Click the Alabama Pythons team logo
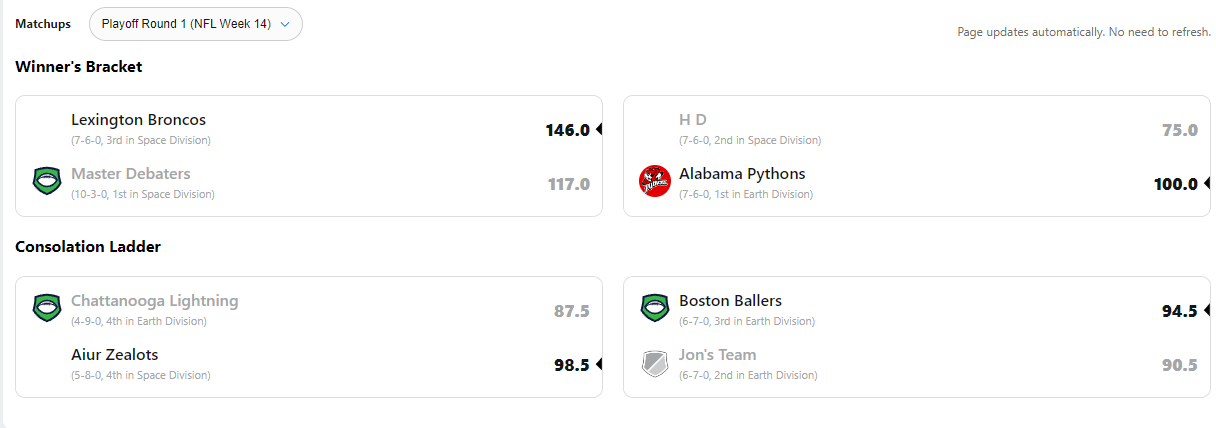1216x428 pixels. tap(655, 182)
